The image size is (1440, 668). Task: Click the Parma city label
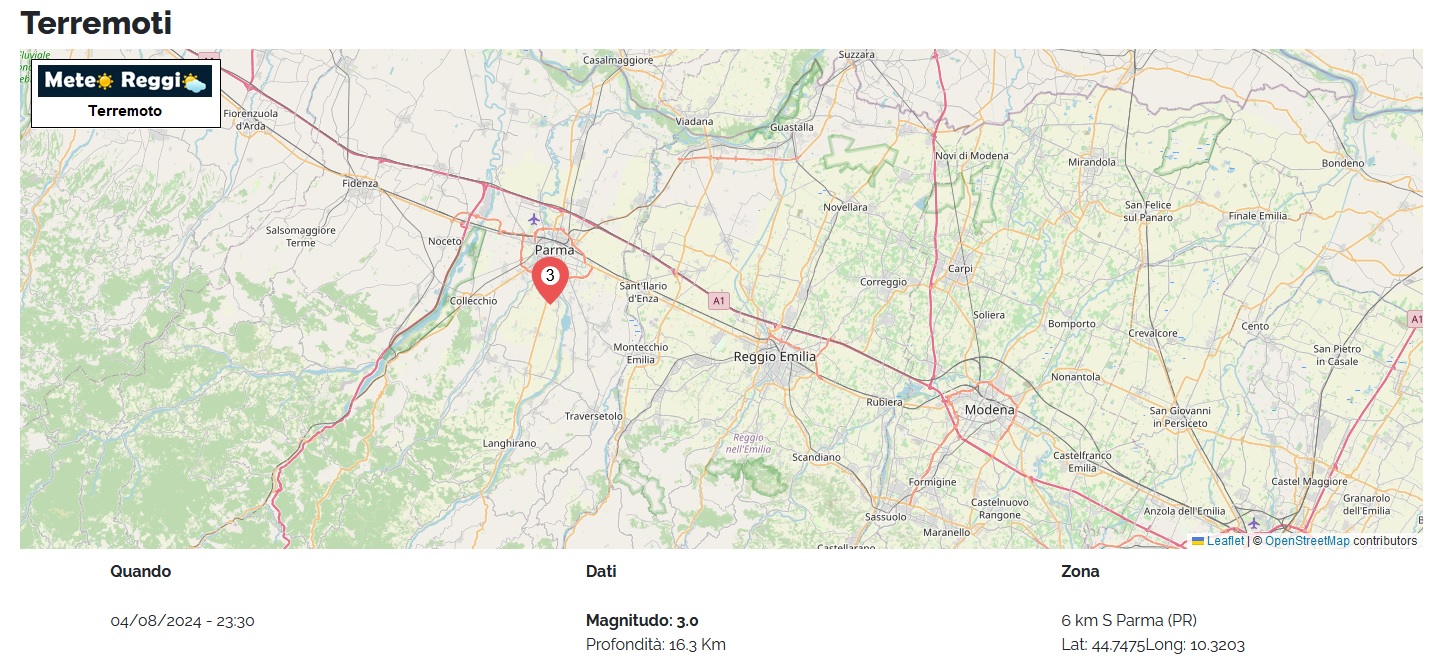[555, 250]
